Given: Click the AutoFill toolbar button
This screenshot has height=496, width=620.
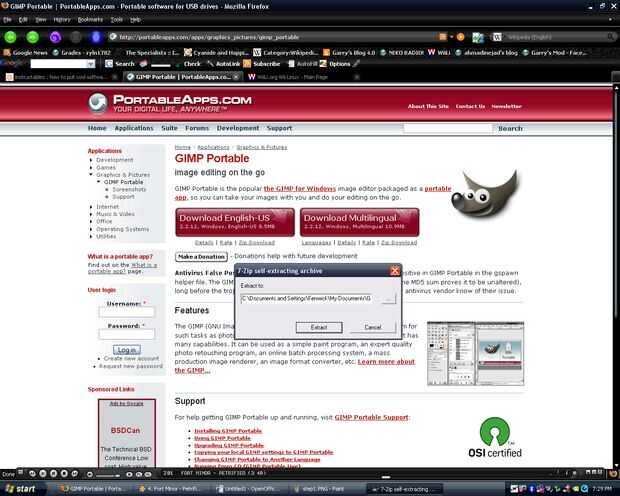Looking at the screenshot, I should (x=302, y=64).
